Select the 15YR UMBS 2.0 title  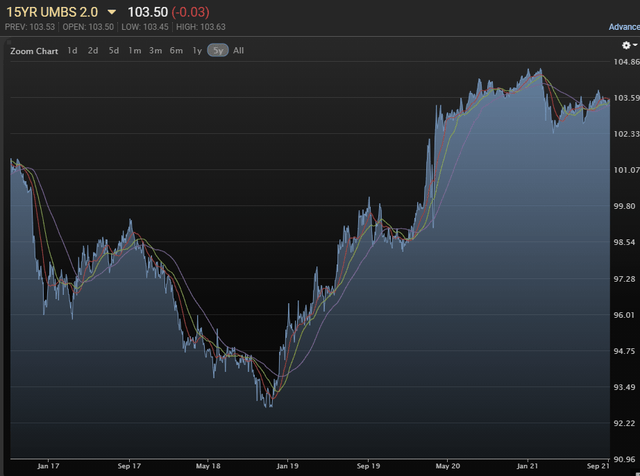point(52,12)
